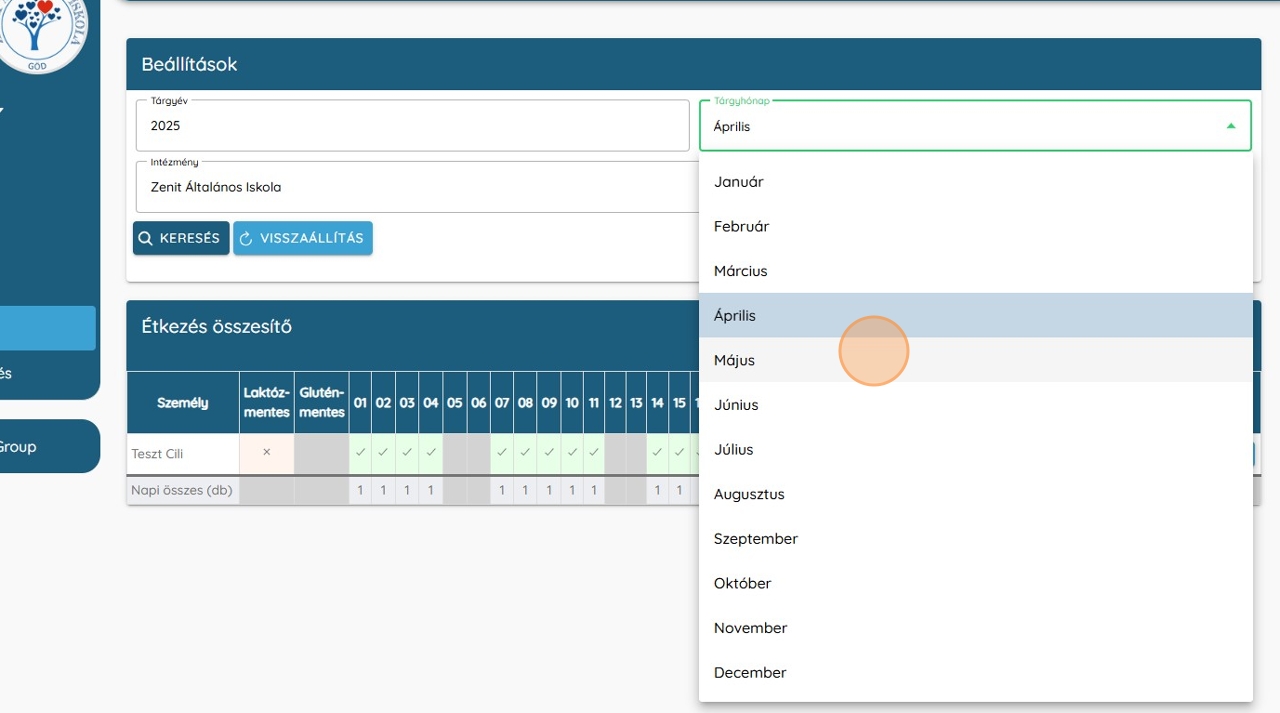Choose Január in the month dropdown
1280x713 pixels.
[x=738, y=182]
